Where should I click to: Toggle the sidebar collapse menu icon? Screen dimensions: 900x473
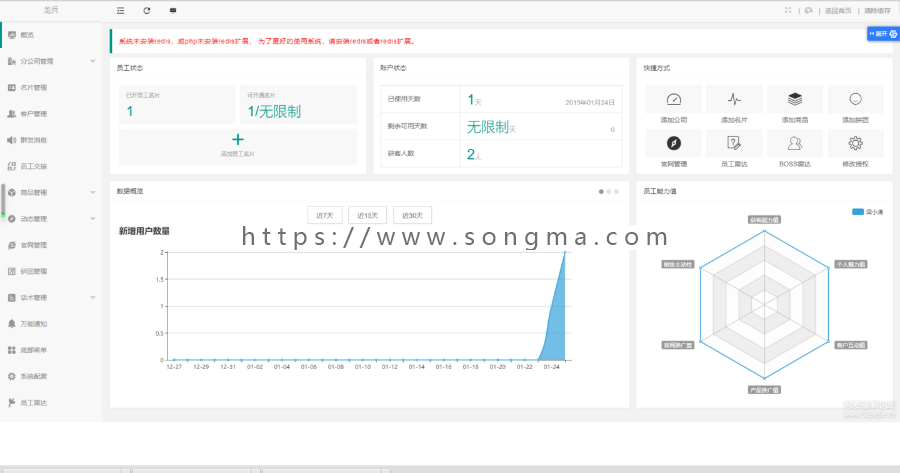[121, 10]
